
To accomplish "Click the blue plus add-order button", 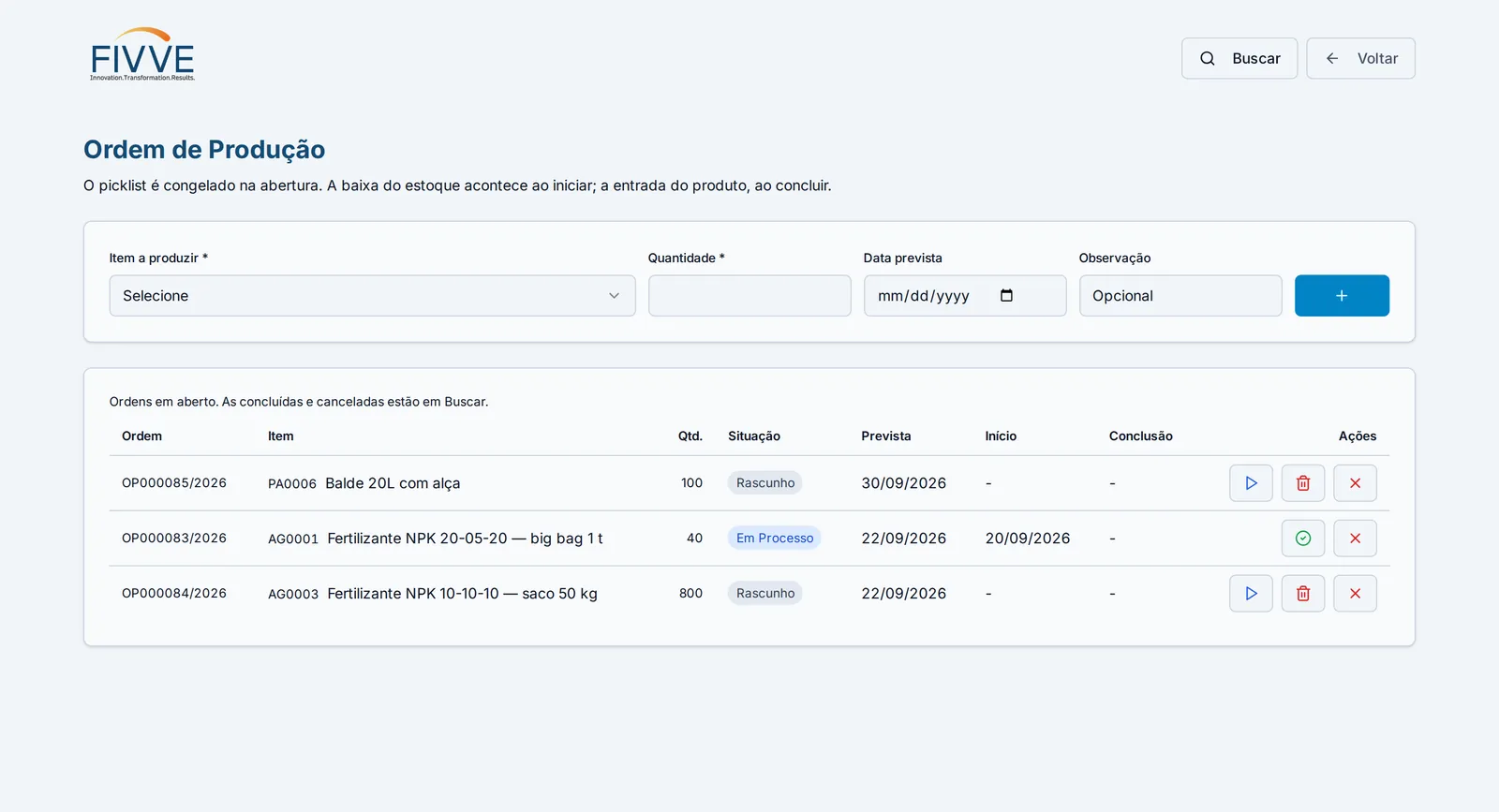I will 1342,296.
